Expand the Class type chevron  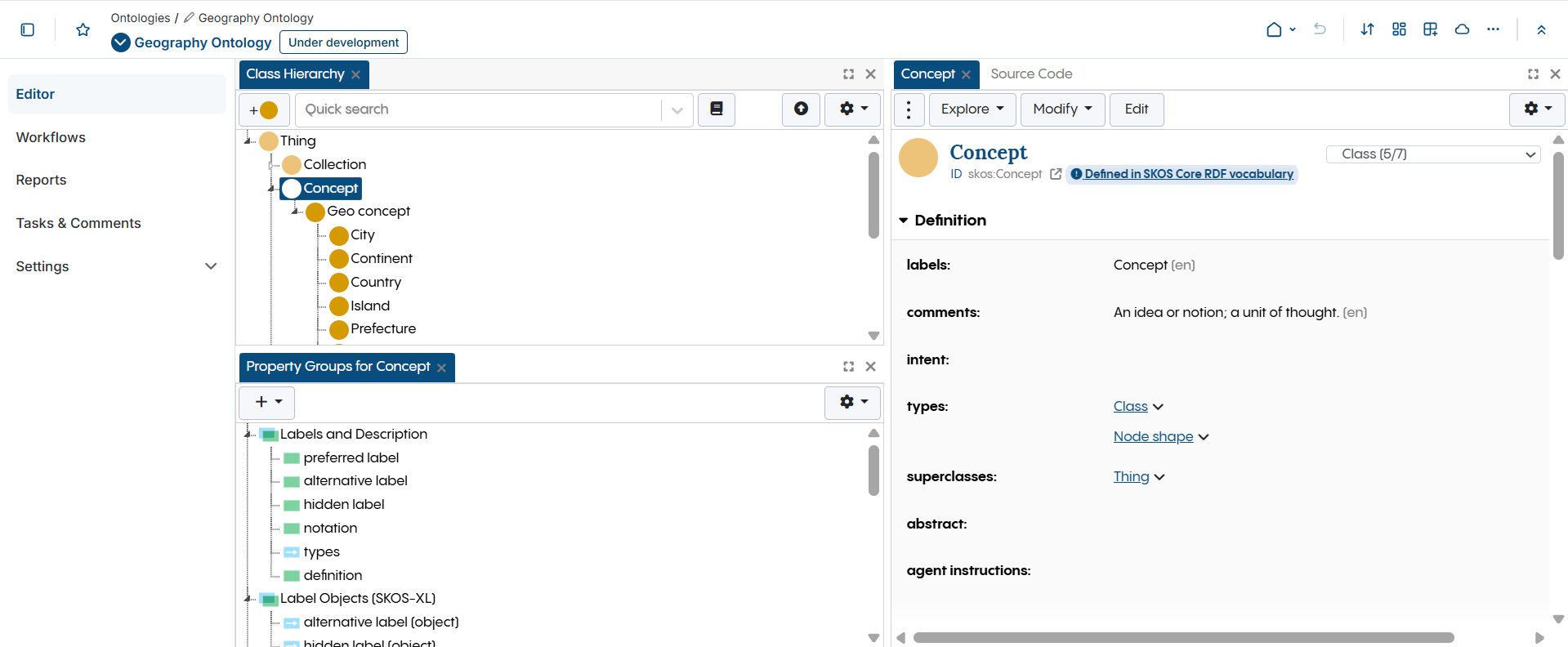pos(1158,407)
